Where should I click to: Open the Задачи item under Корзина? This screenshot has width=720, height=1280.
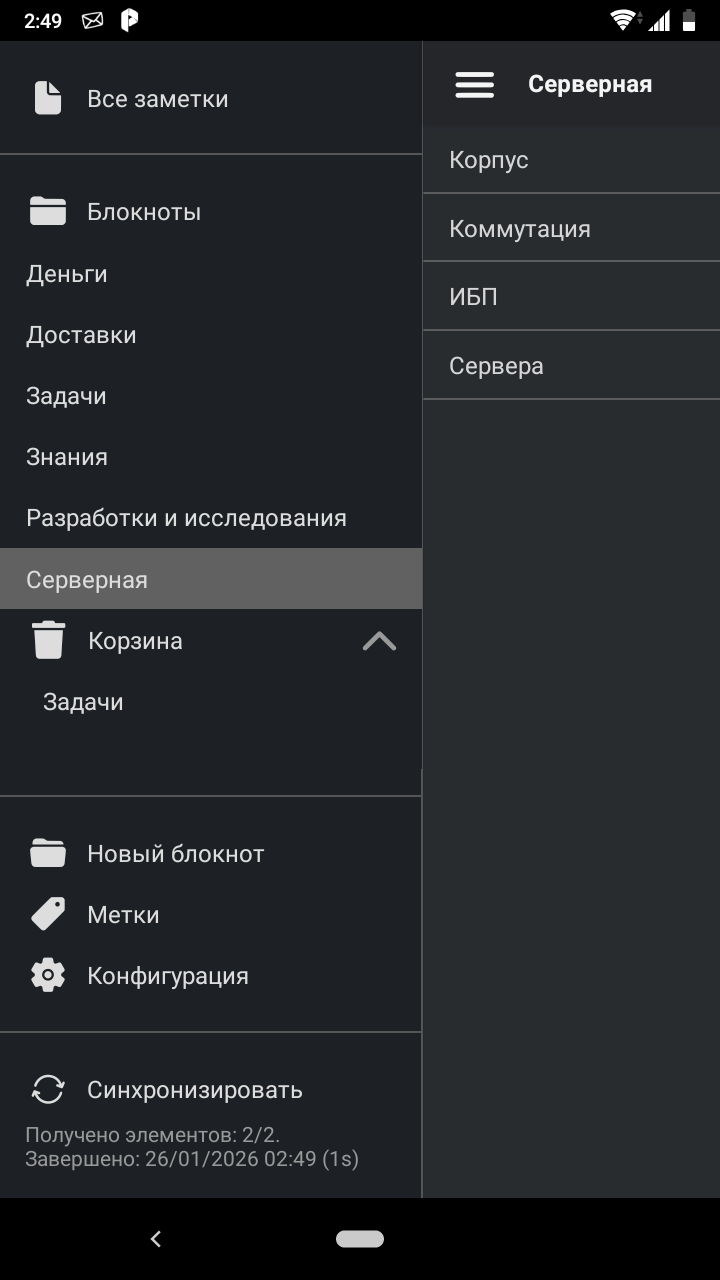tap(83, 702)
